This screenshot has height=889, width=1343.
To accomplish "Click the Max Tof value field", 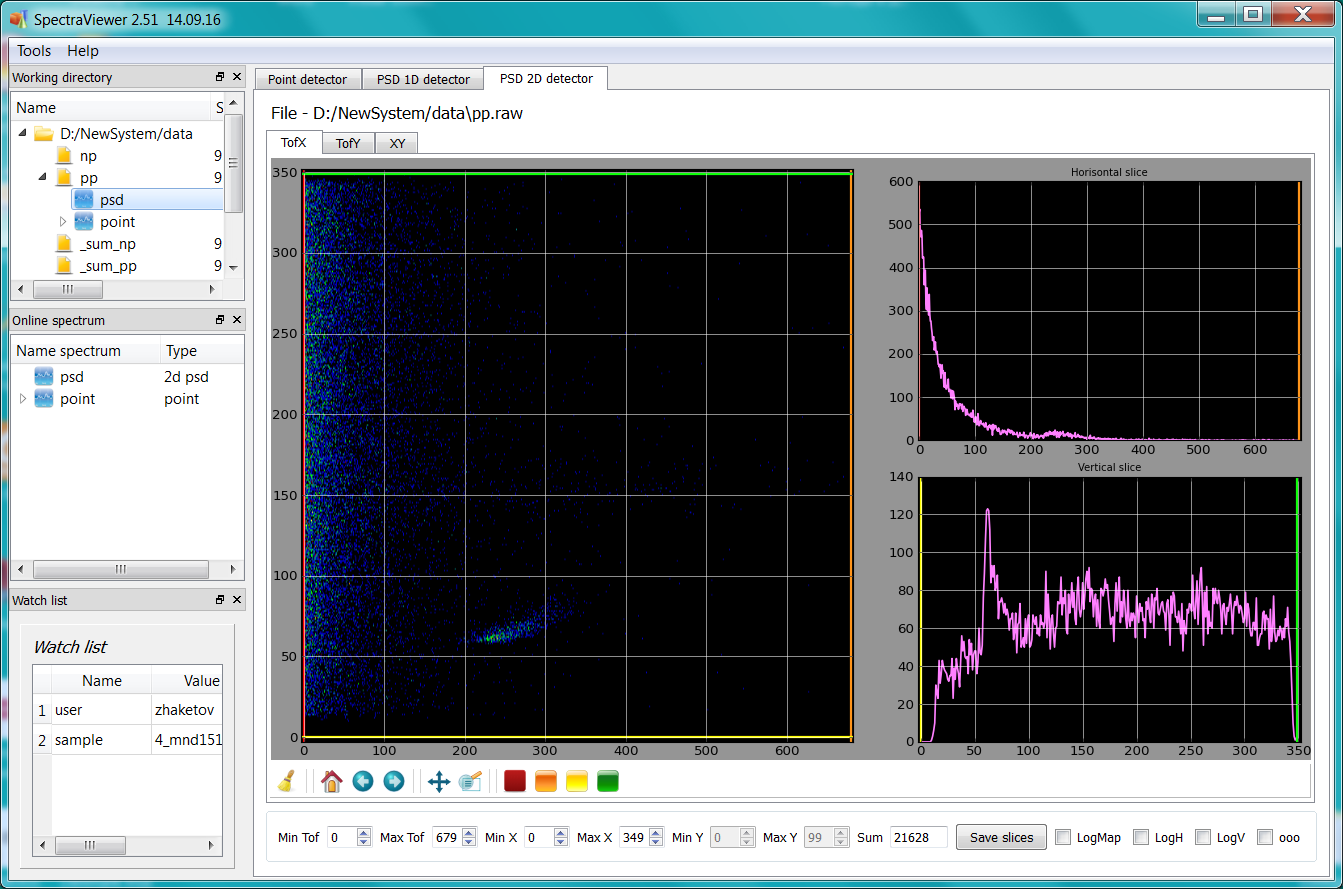I will pos(443,837).
